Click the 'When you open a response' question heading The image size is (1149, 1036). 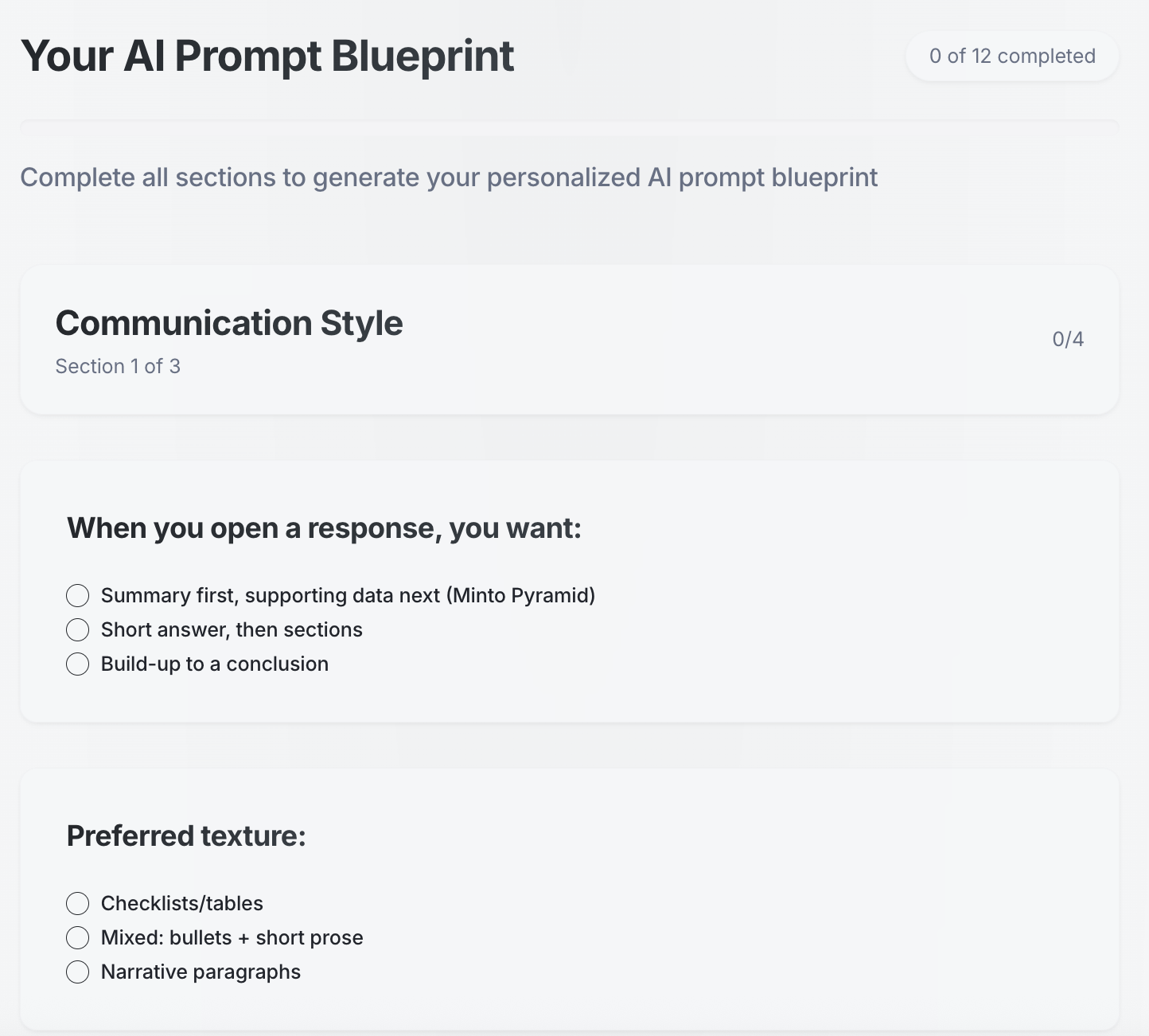[324, 528]
